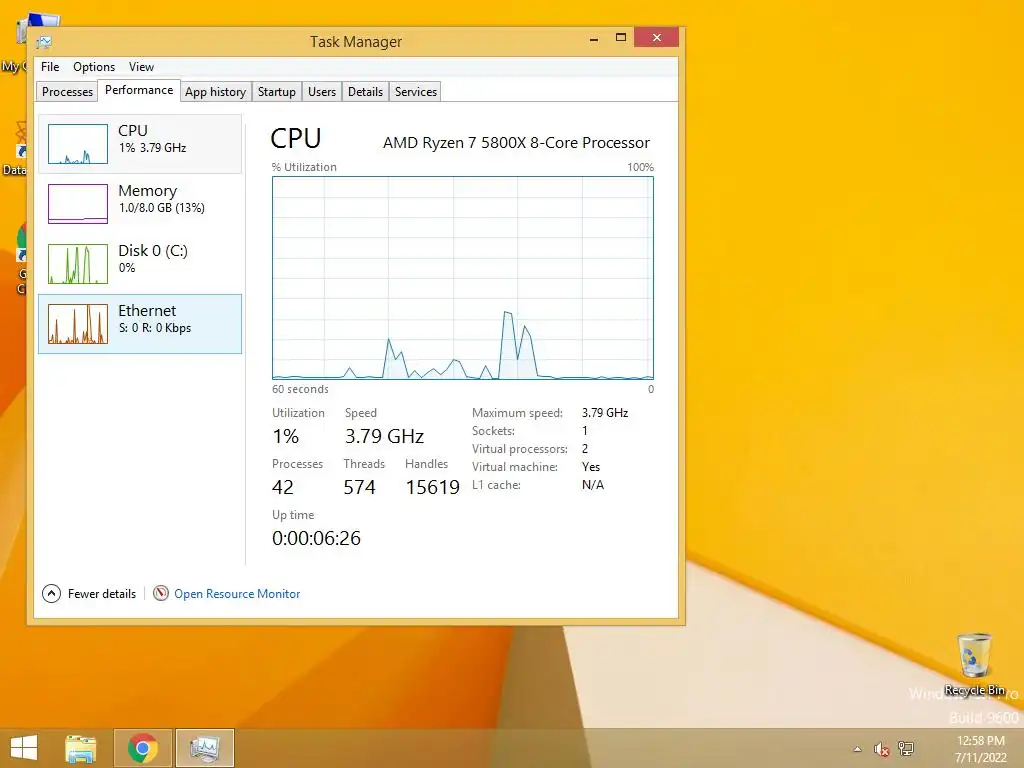Image resolution: width=1024 pixels, height=768 pixels.
Task: Close the Task Manager window
Action: point(656,37)
